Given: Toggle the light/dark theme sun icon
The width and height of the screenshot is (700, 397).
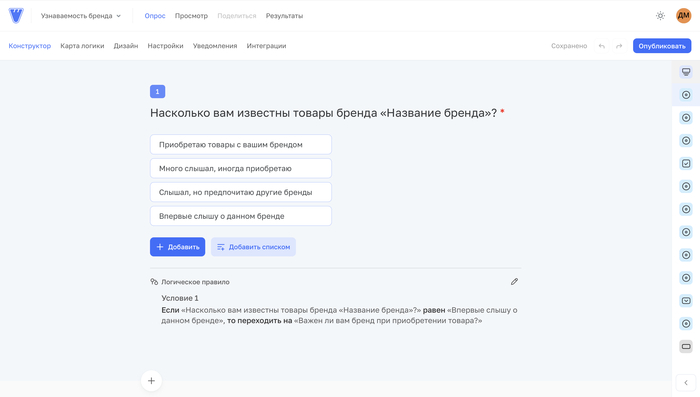Looking at the screenshot, I should [x=660, y=16].
